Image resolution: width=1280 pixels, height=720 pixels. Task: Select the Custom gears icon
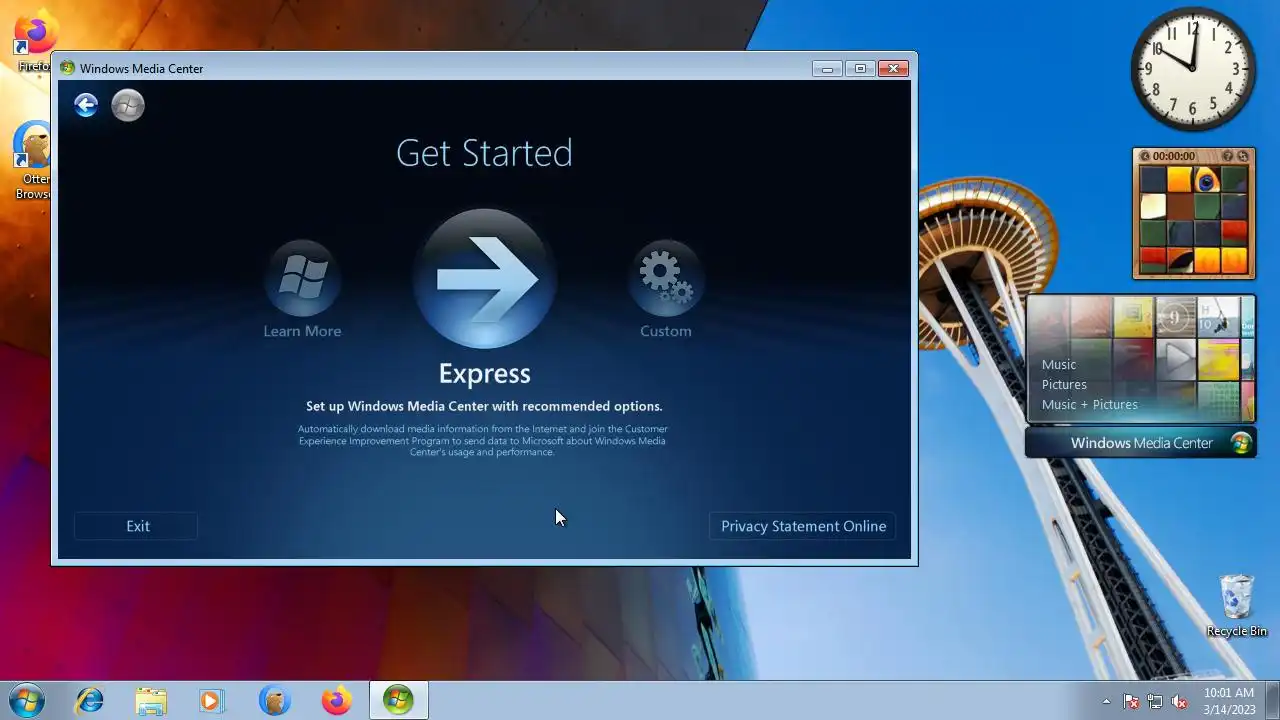666,278
